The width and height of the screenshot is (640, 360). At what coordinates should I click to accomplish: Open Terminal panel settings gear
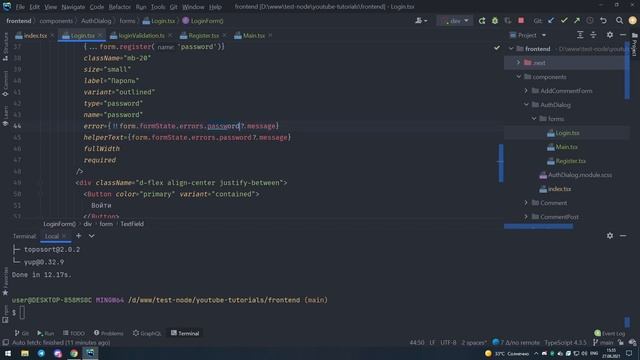(x=609, y=236)
